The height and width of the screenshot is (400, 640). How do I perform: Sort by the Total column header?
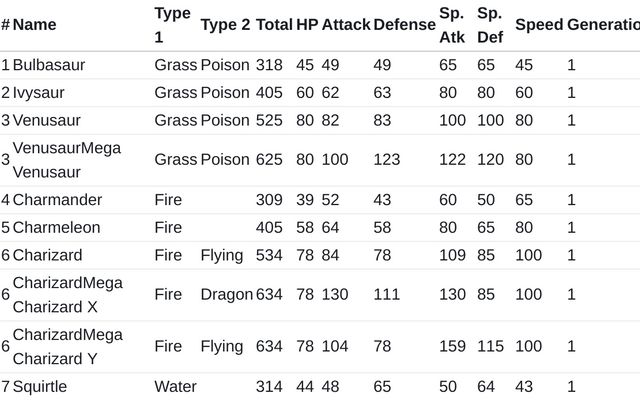pos(274,24)
